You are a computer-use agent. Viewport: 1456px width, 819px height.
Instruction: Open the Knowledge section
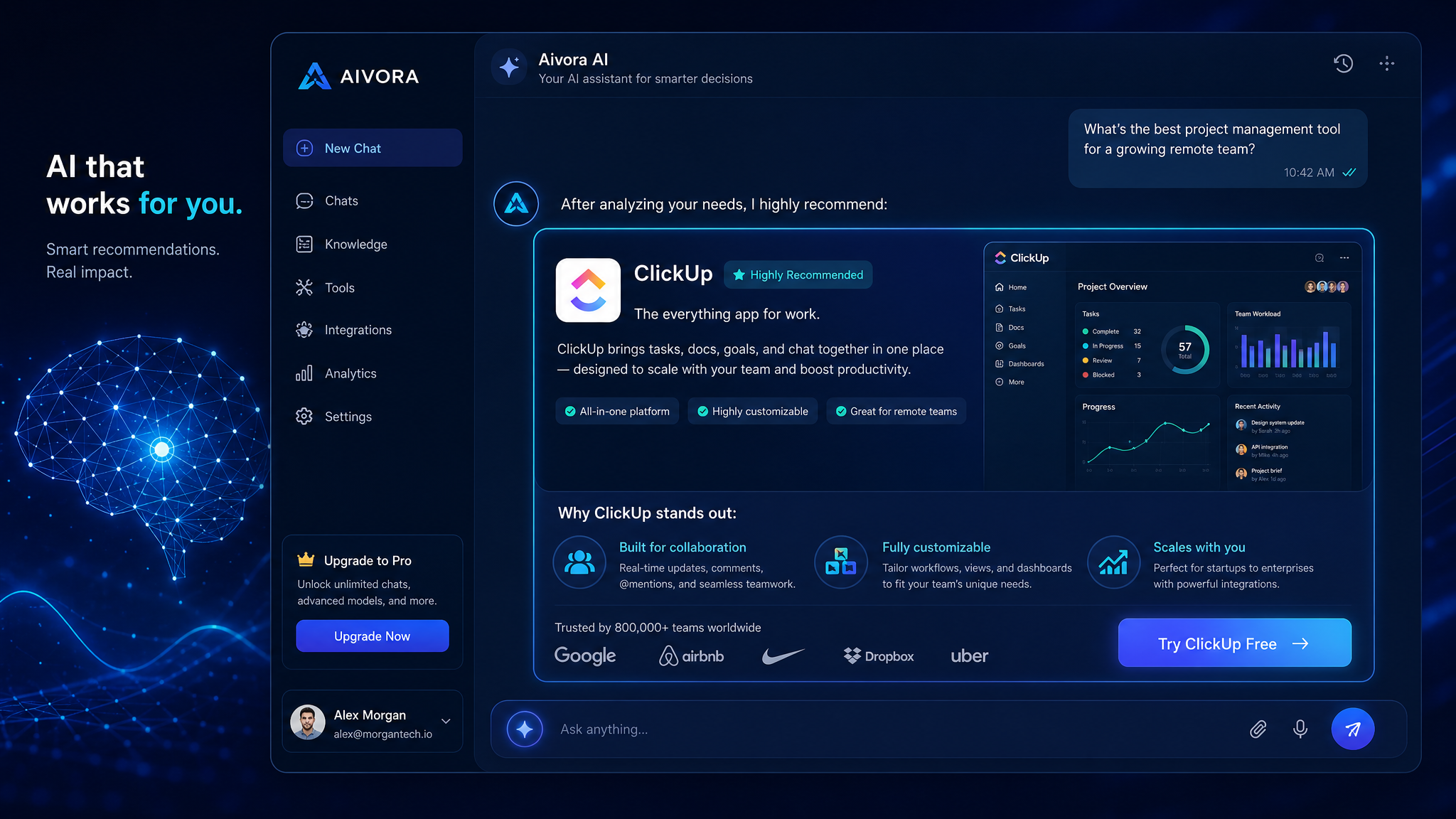[342, 245]
